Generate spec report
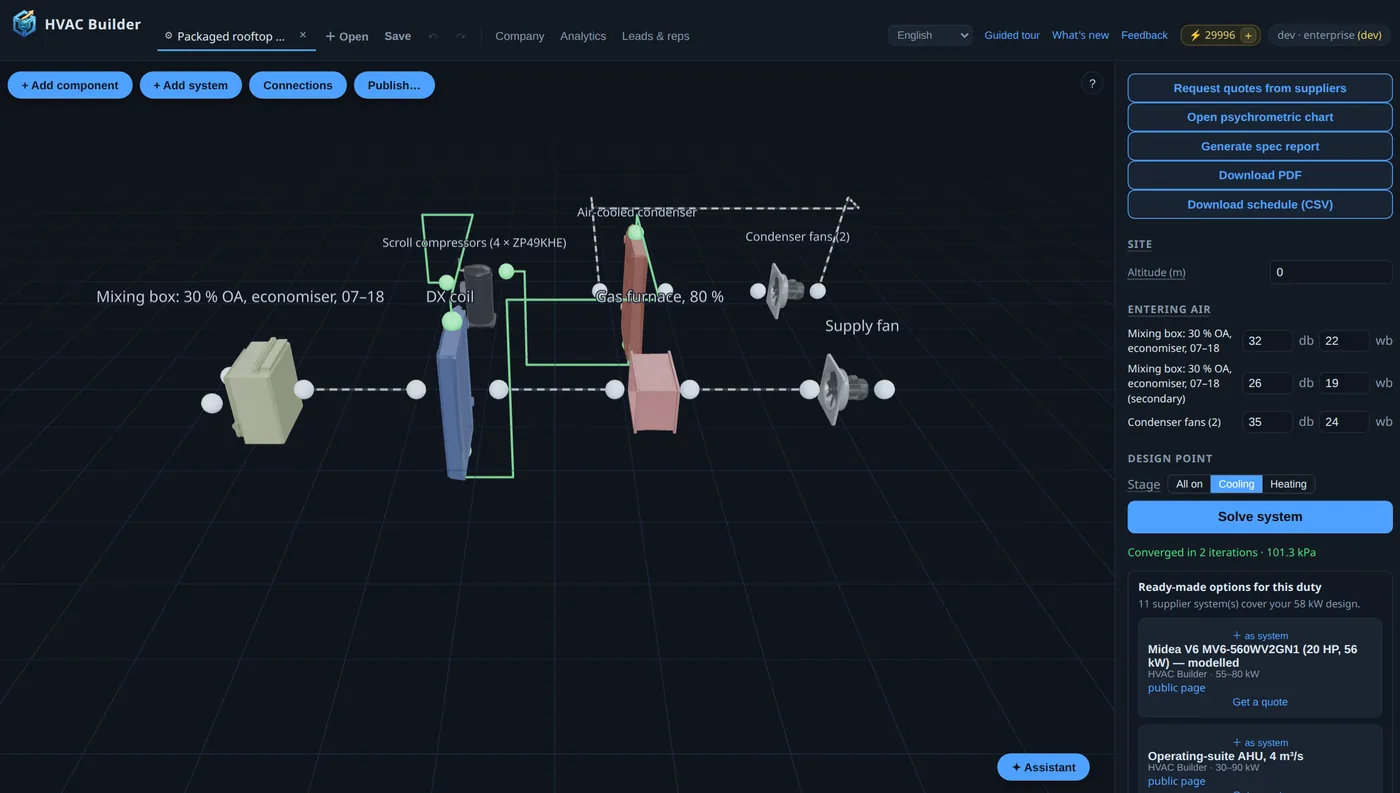 coord(1260,146)
